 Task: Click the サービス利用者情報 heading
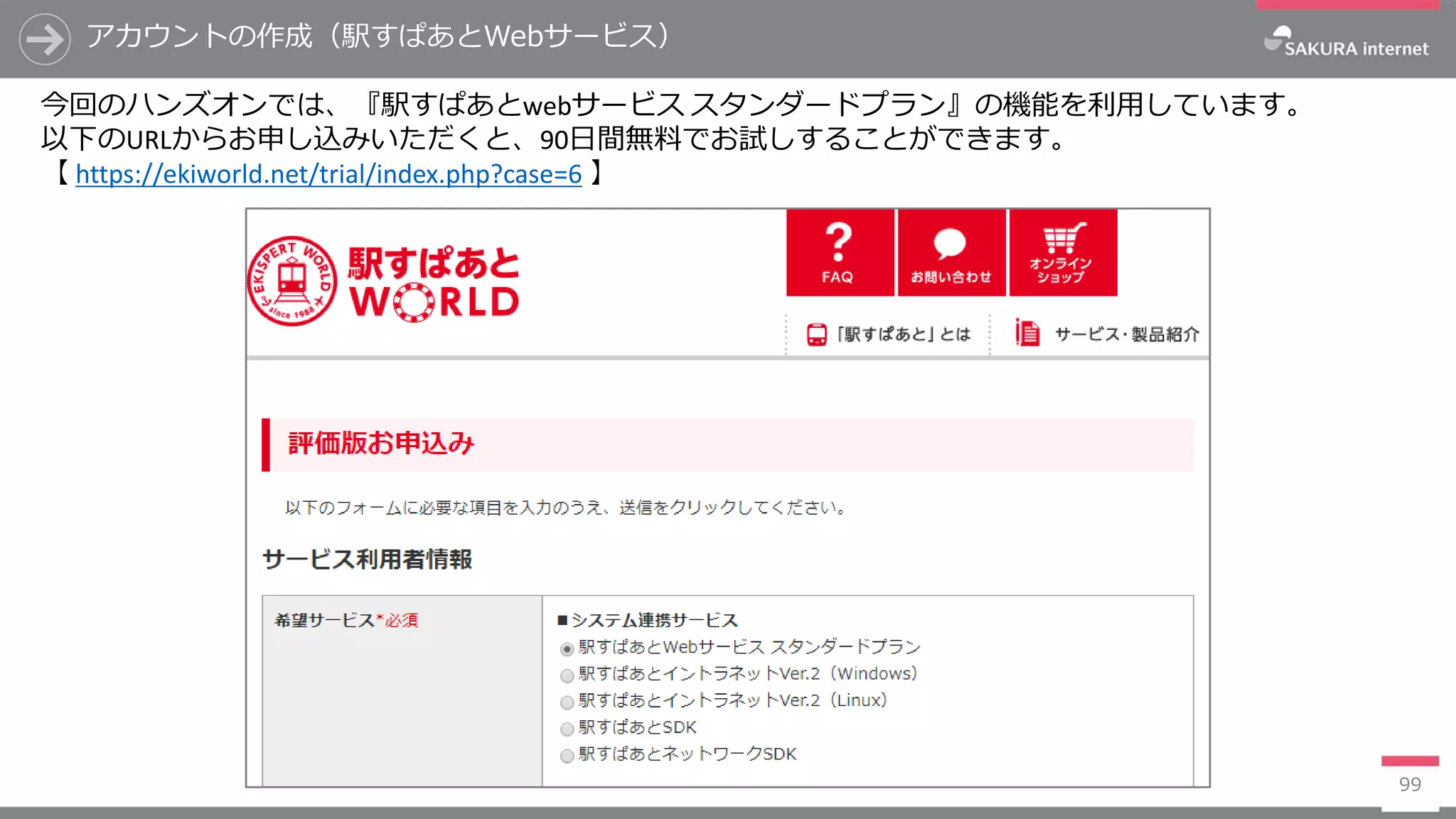click(x=367, y=560)
